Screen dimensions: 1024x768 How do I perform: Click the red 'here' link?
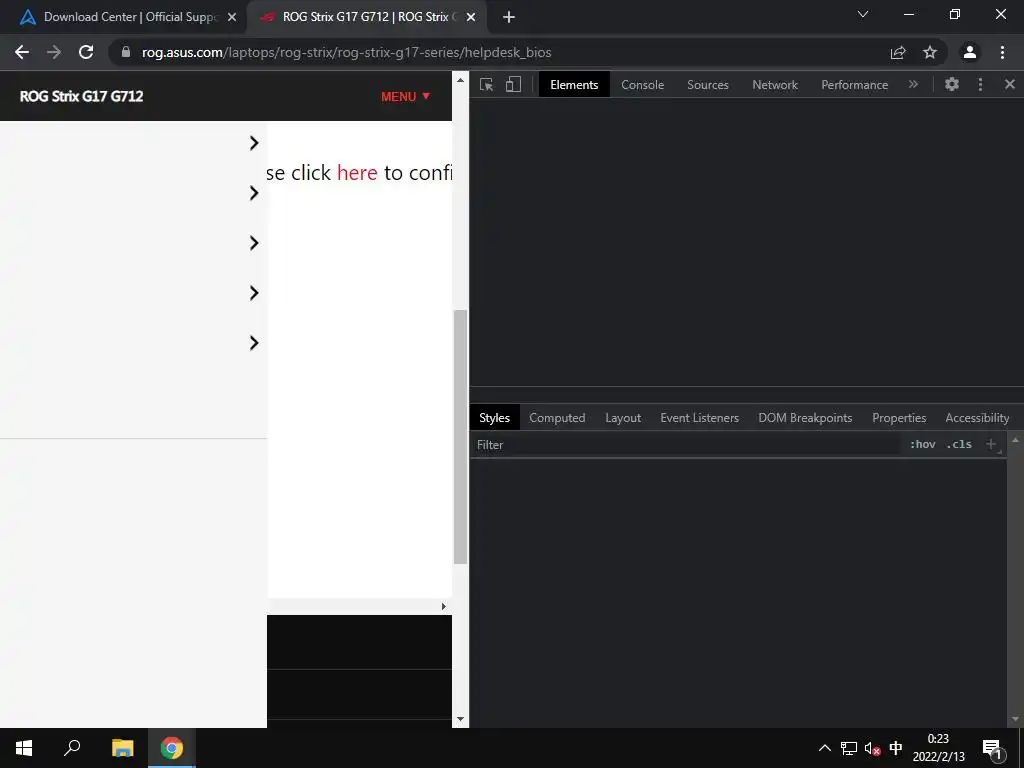[357, 173]
